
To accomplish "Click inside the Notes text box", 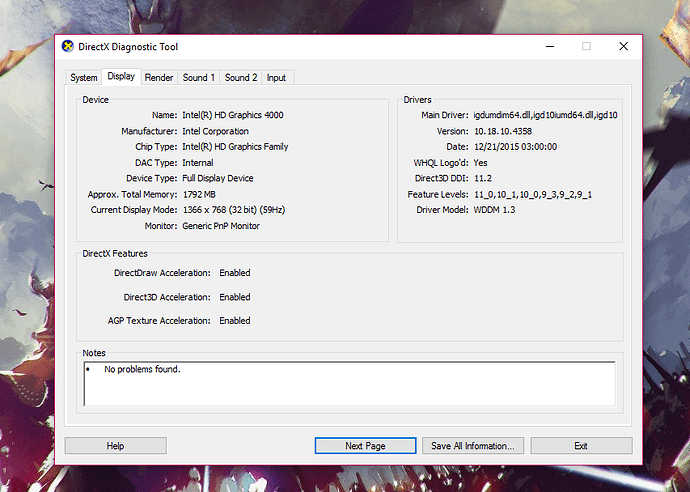I will click(x=349, y=384).
